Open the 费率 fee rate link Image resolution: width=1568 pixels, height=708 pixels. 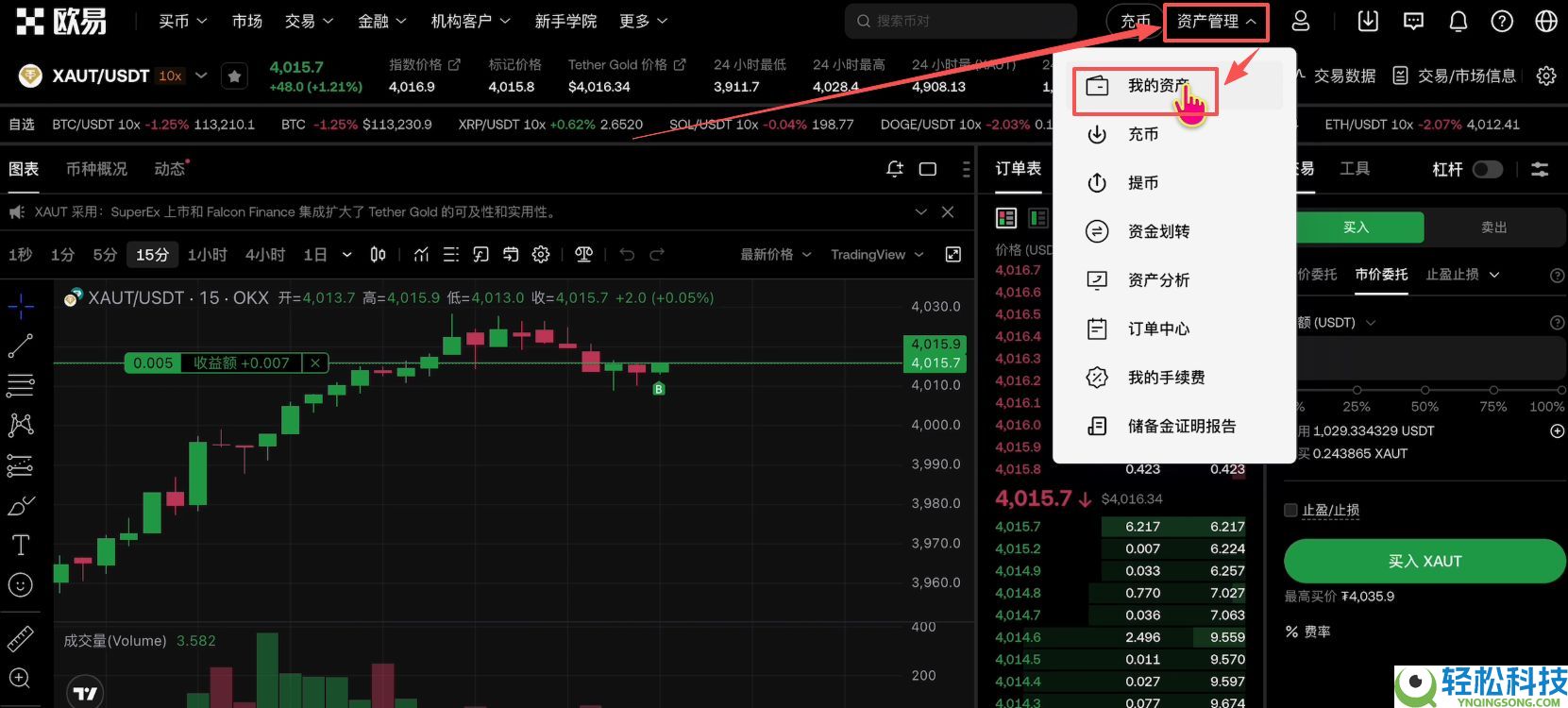[1308, 632]
